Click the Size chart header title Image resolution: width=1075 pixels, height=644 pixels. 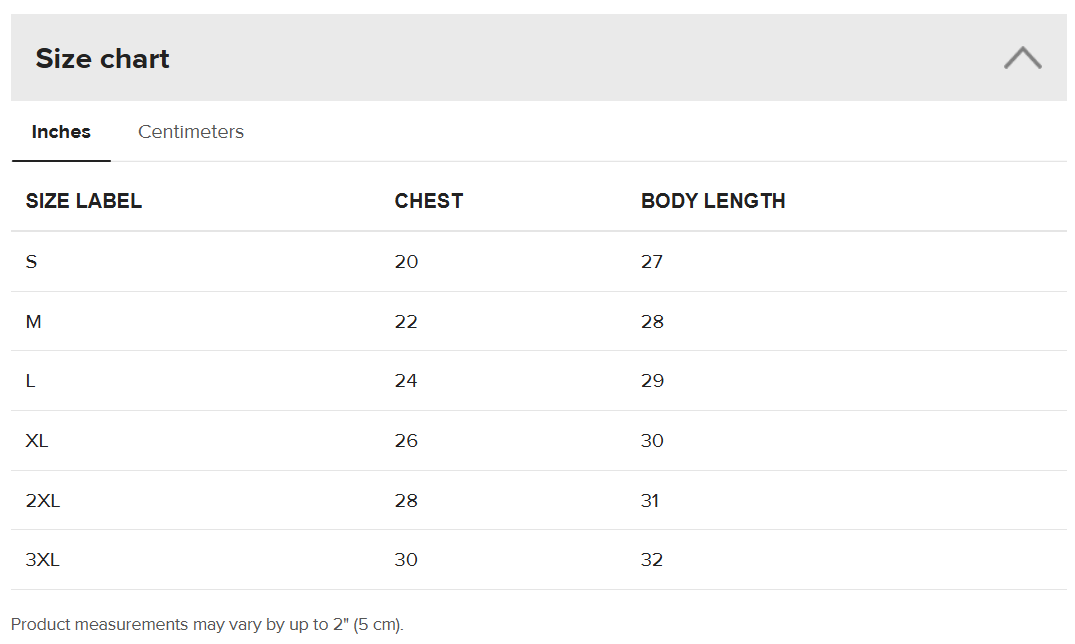[103, 59]
